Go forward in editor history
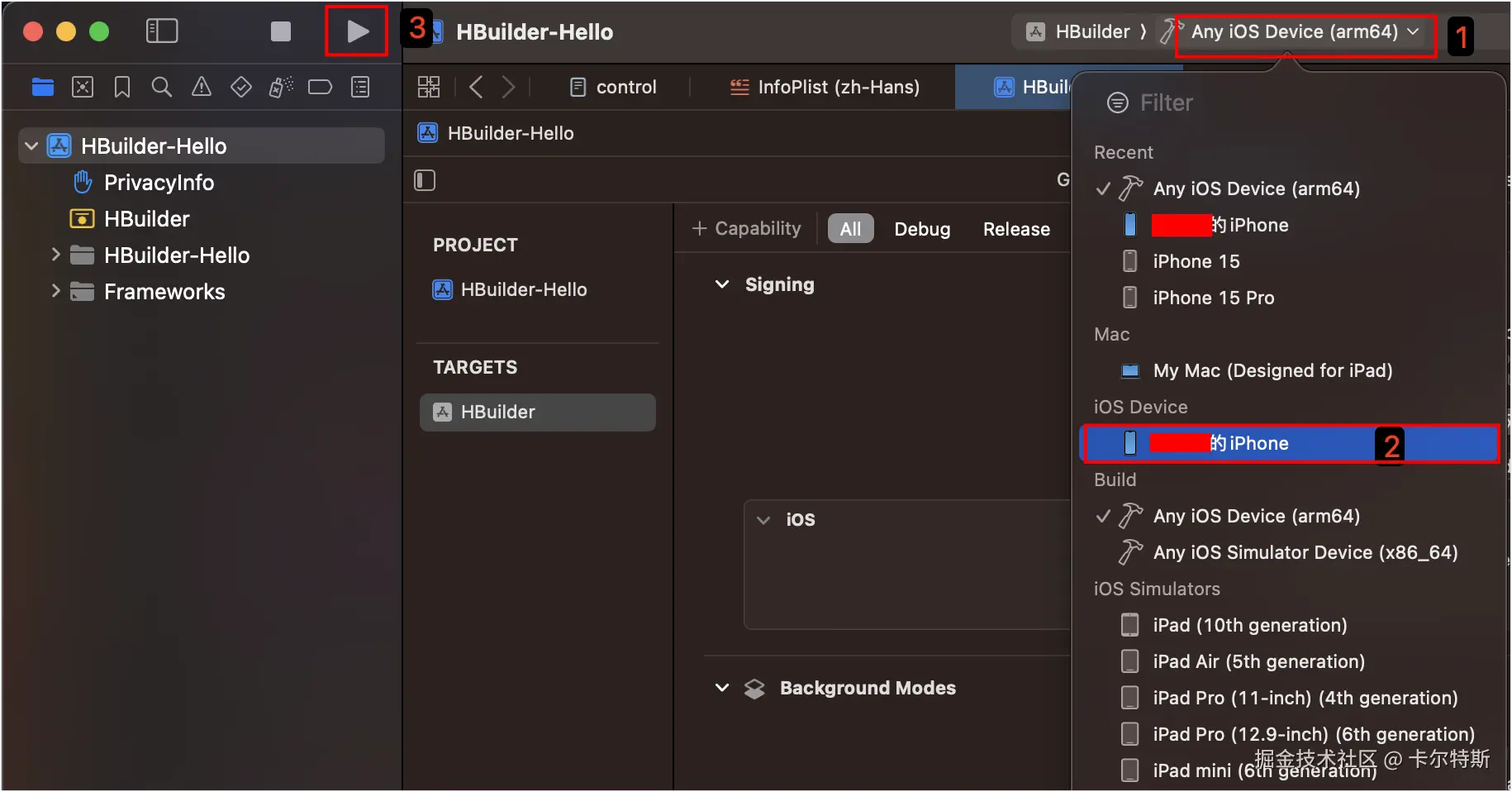The width and height of the screenshot is (1512, 792). tap(509, 87)
